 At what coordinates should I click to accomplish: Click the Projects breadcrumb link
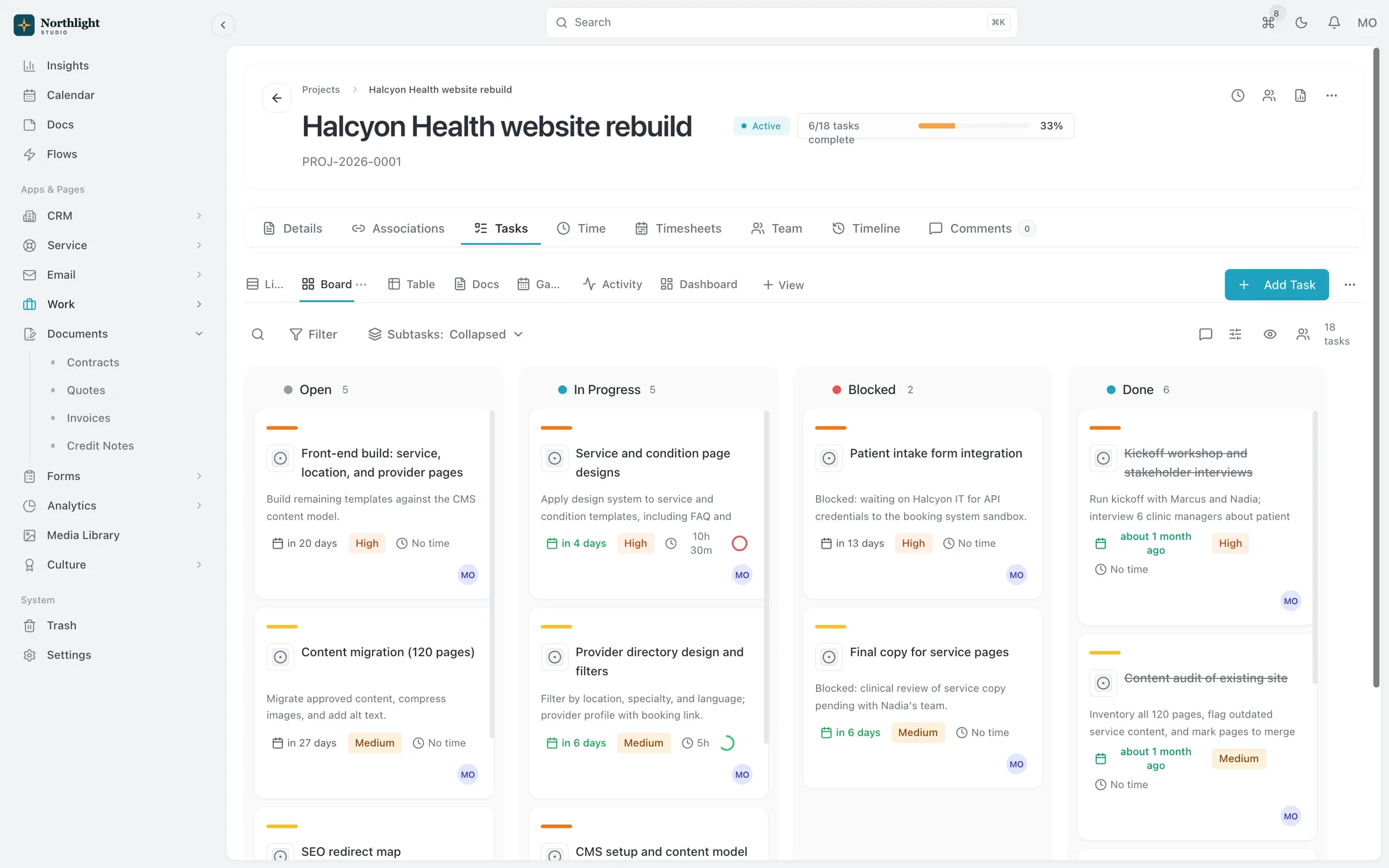point(321,89)
